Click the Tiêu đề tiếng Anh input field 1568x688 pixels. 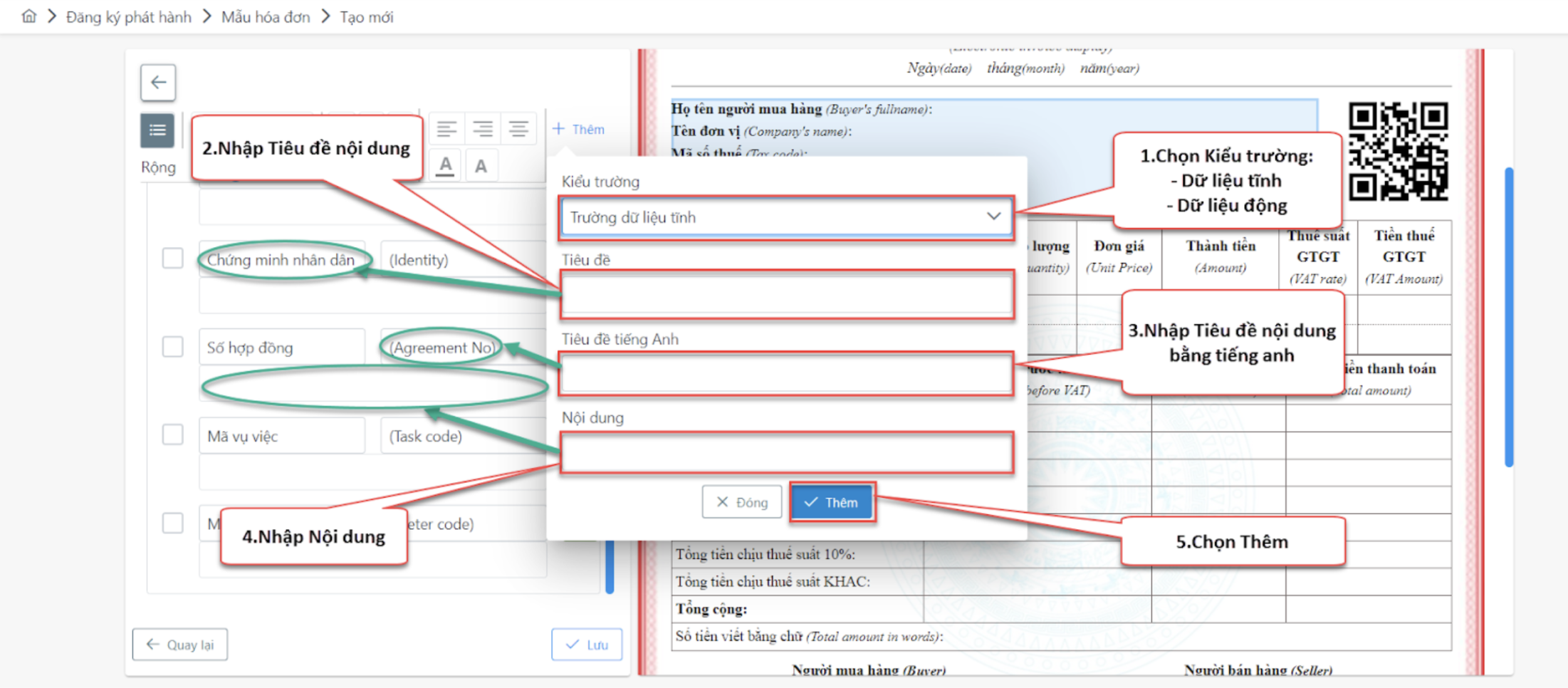(786, 374)
